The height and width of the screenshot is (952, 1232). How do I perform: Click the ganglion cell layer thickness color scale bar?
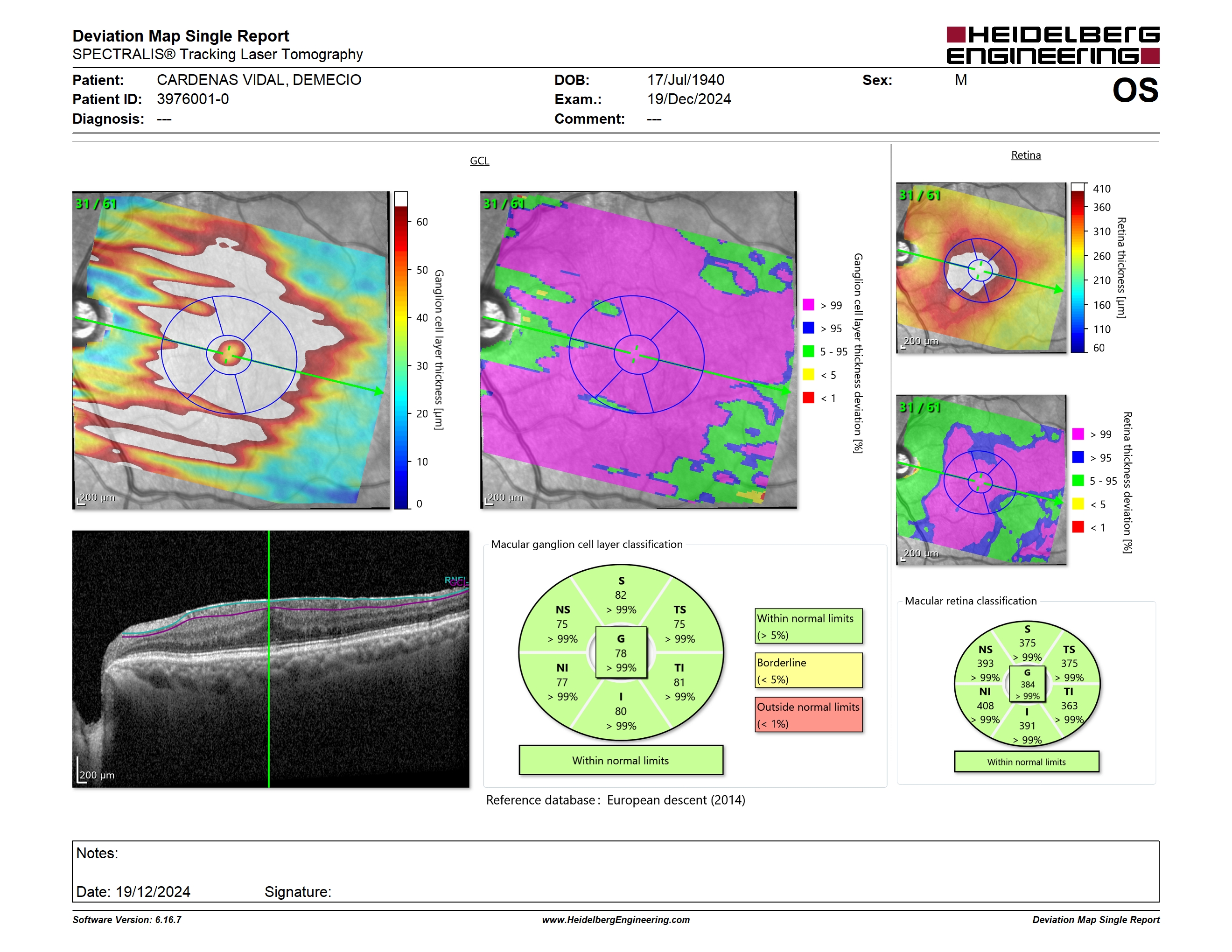(400, 350)
